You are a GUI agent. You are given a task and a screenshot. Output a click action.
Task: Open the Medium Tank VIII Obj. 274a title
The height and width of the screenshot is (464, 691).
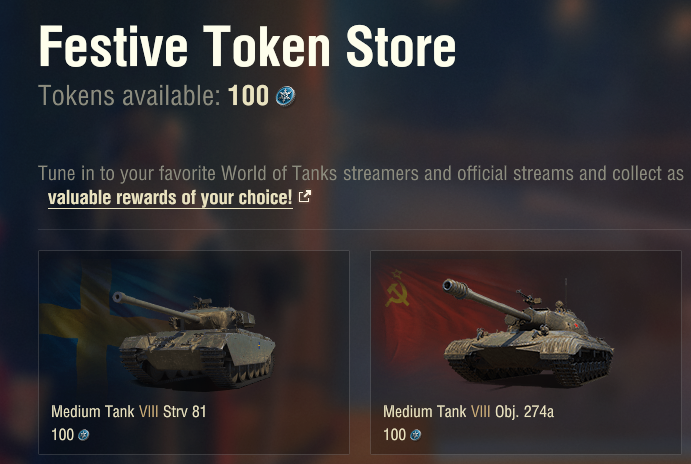(x=465, y=411)
